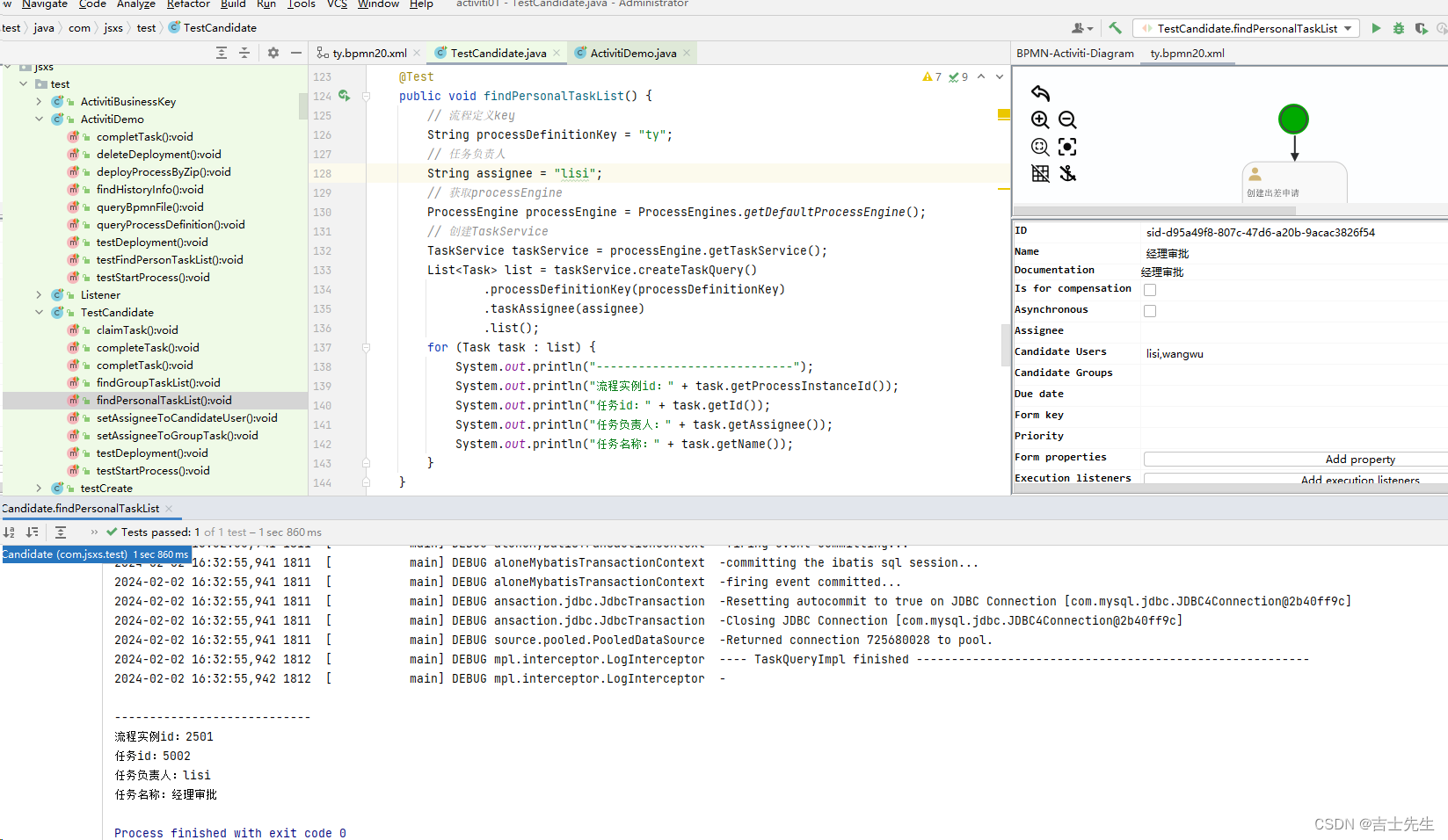Select findGroupTaskList():void in structure tree
The width and height of the screenshot is (1448, 840).
(158, 382)
